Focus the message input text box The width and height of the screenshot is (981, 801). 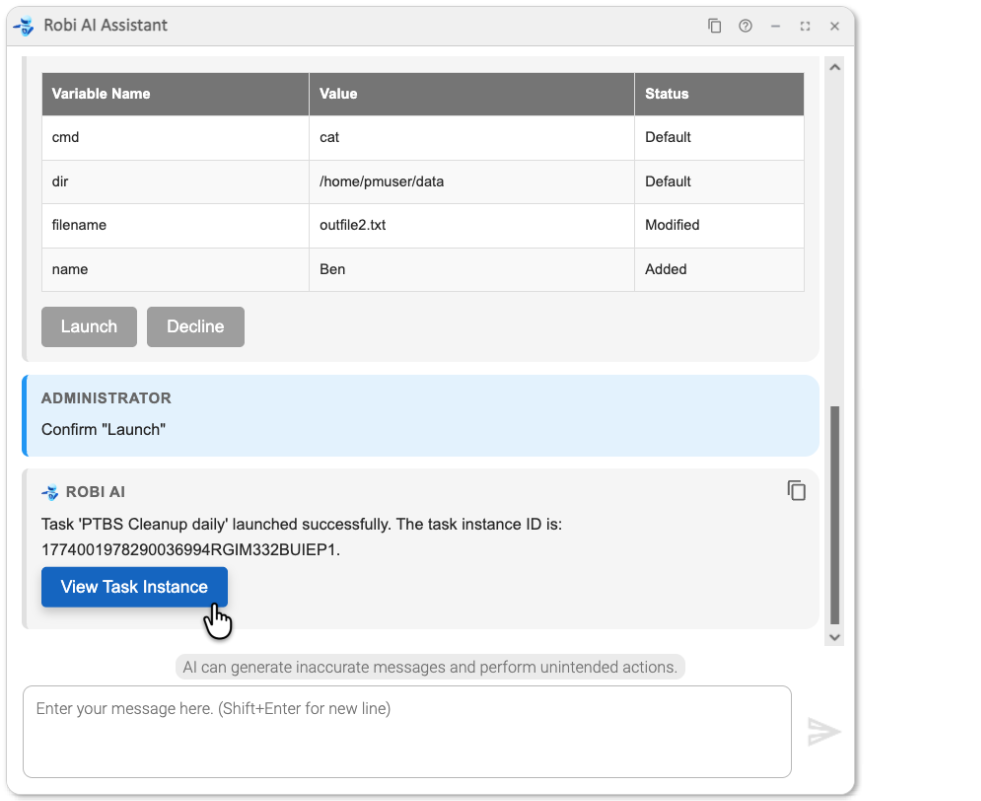point(407,731)
